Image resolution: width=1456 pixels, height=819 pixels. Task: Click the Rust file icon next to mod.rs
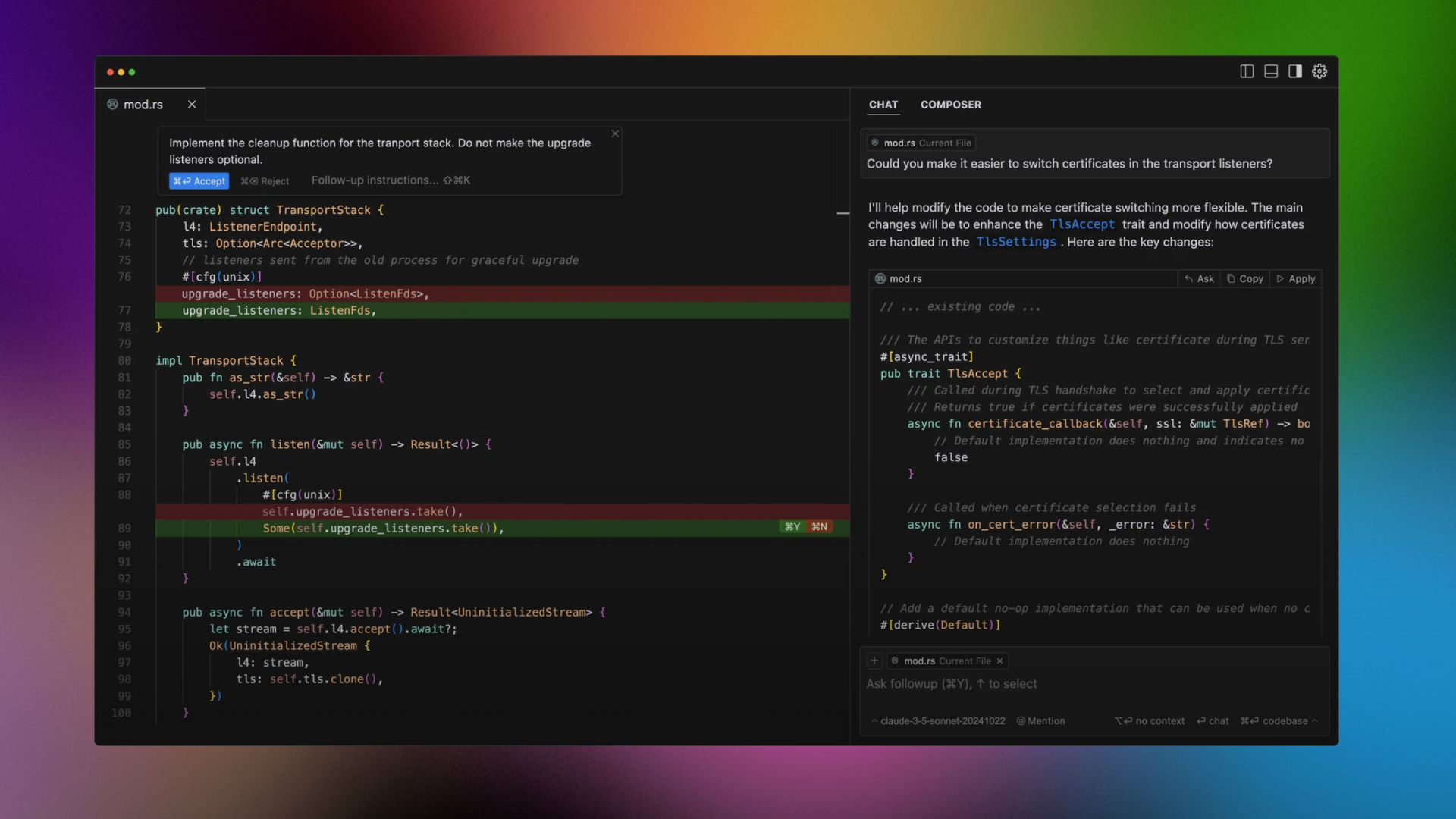pyautogui.click(x=113, y=105)
